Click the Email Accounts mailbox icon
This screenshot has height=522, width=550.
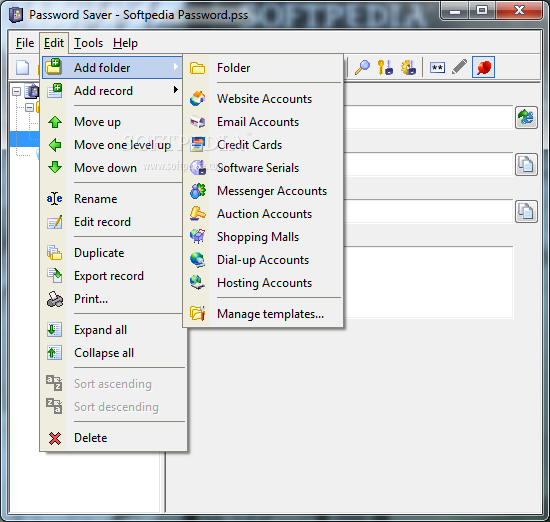click(197, 122)
